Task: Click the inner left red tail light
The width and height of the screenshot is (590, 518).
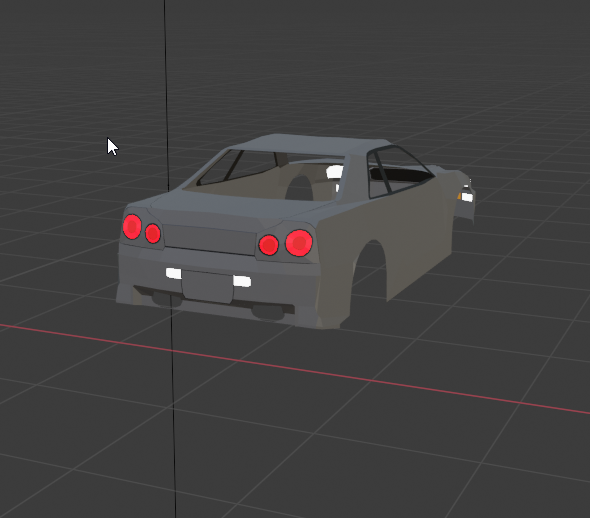Action: click(153, 233)
